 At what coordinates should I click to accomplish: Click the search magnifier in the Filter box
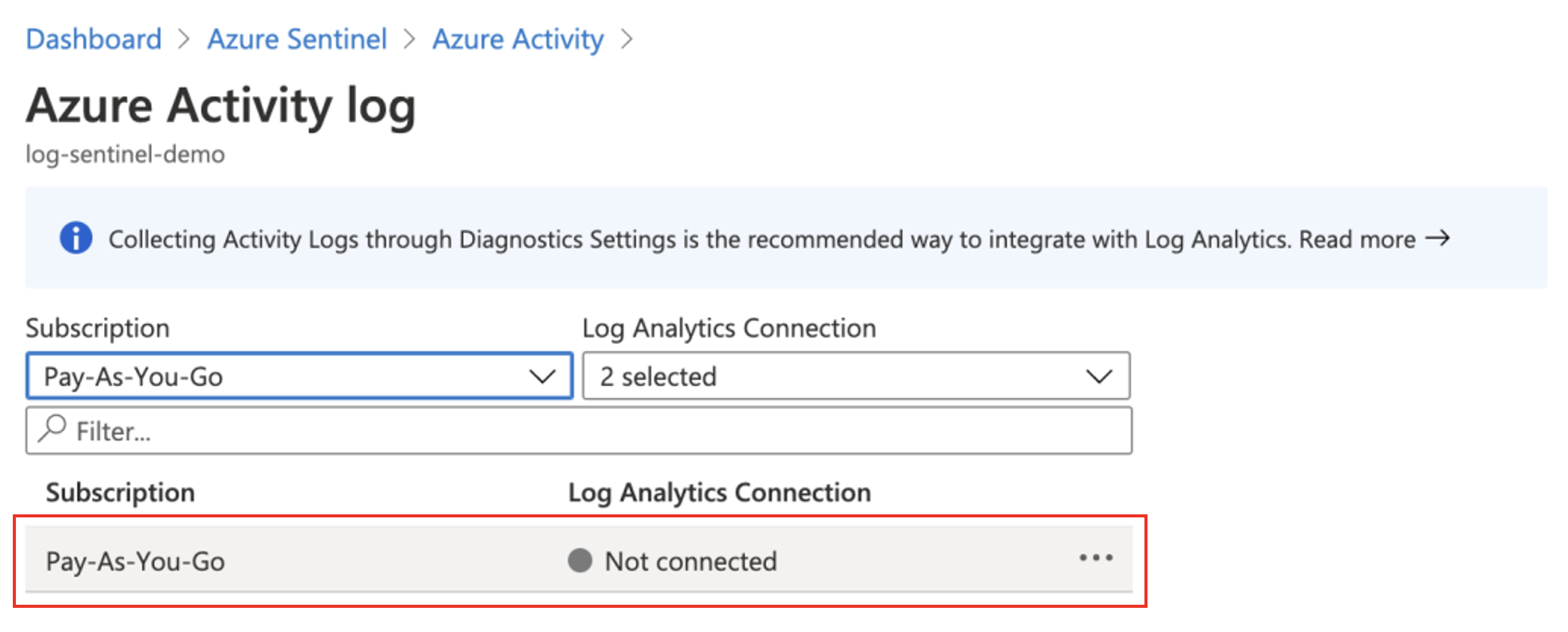pos(53,430)
